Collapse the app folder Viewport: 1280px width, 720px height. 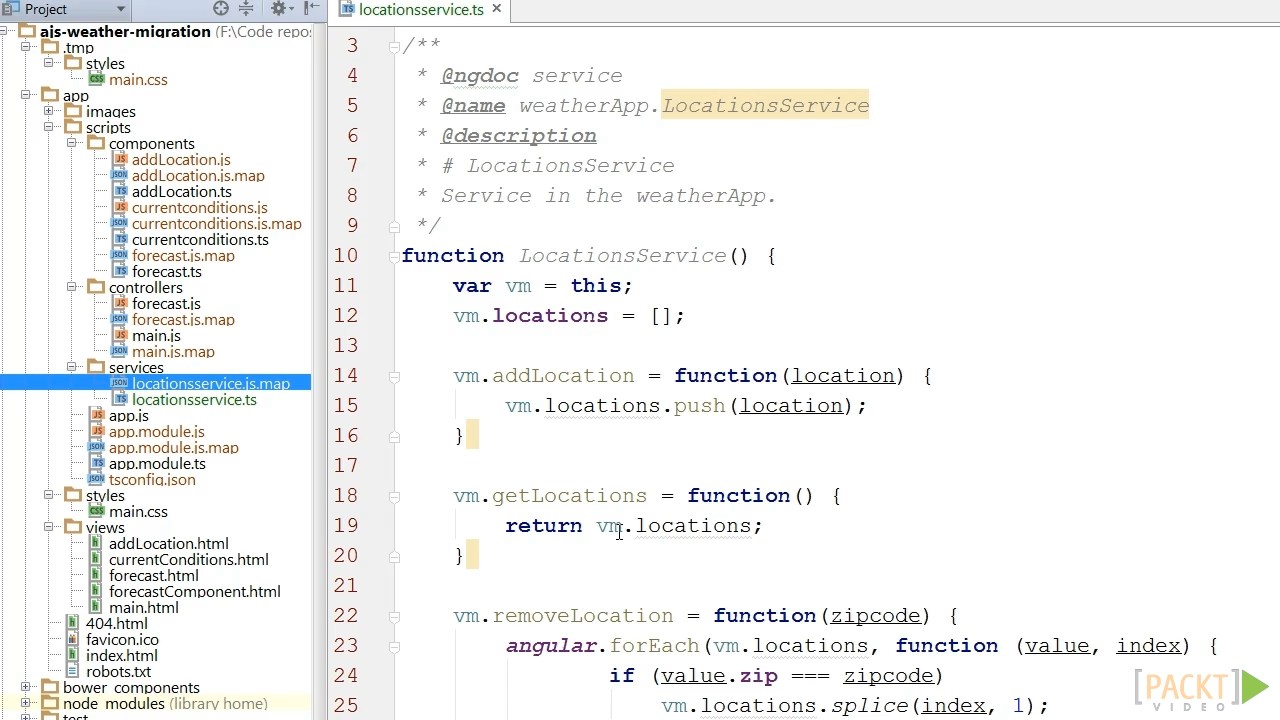click(x=26, y=95)
